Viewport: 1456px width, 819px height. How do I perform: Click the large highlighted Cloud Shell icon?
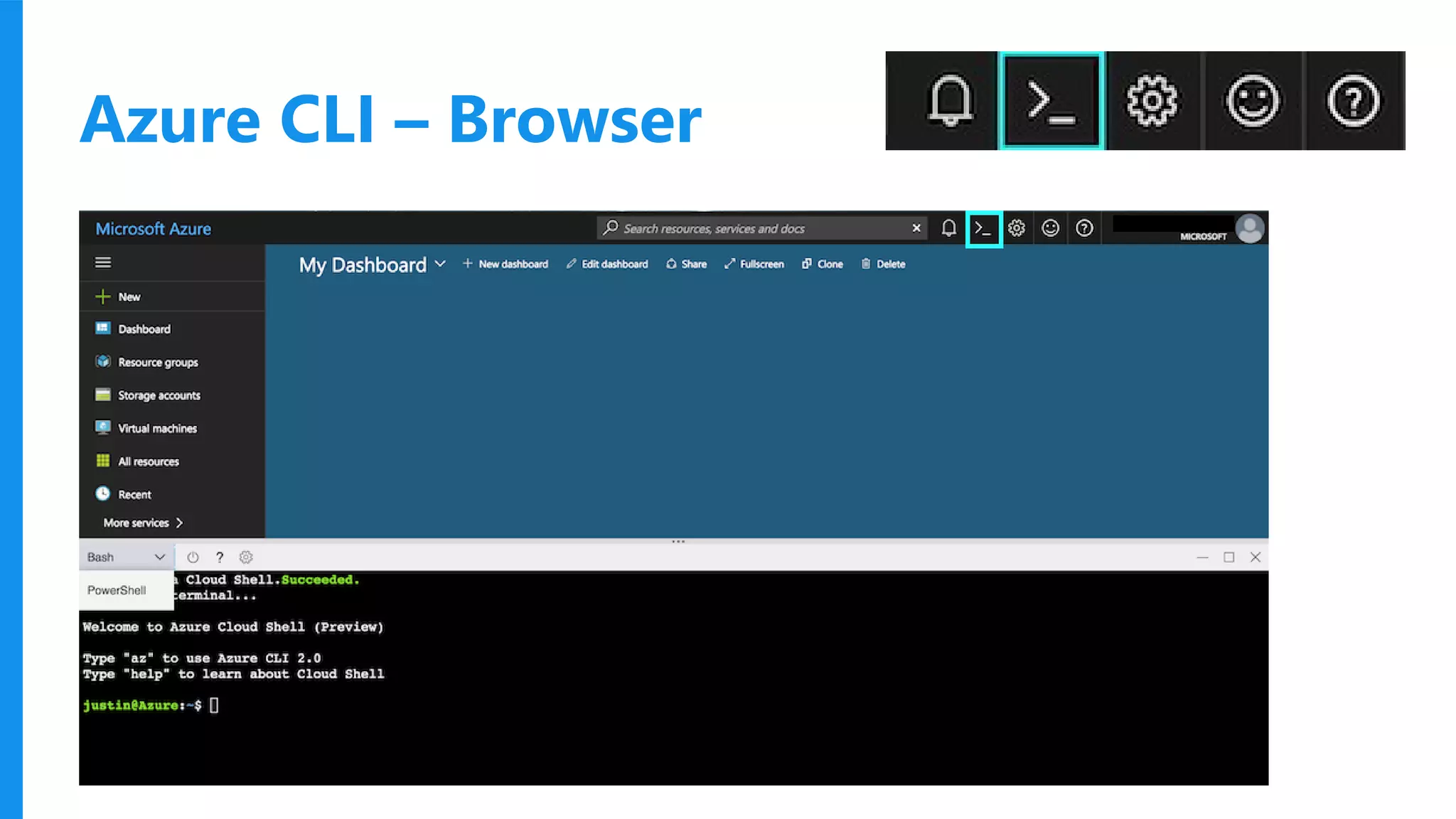point(1051,101)
